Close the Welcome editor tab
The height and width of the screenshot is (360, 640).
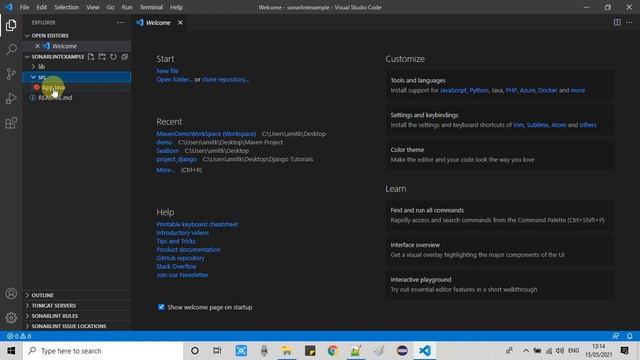tap(180, 22)
